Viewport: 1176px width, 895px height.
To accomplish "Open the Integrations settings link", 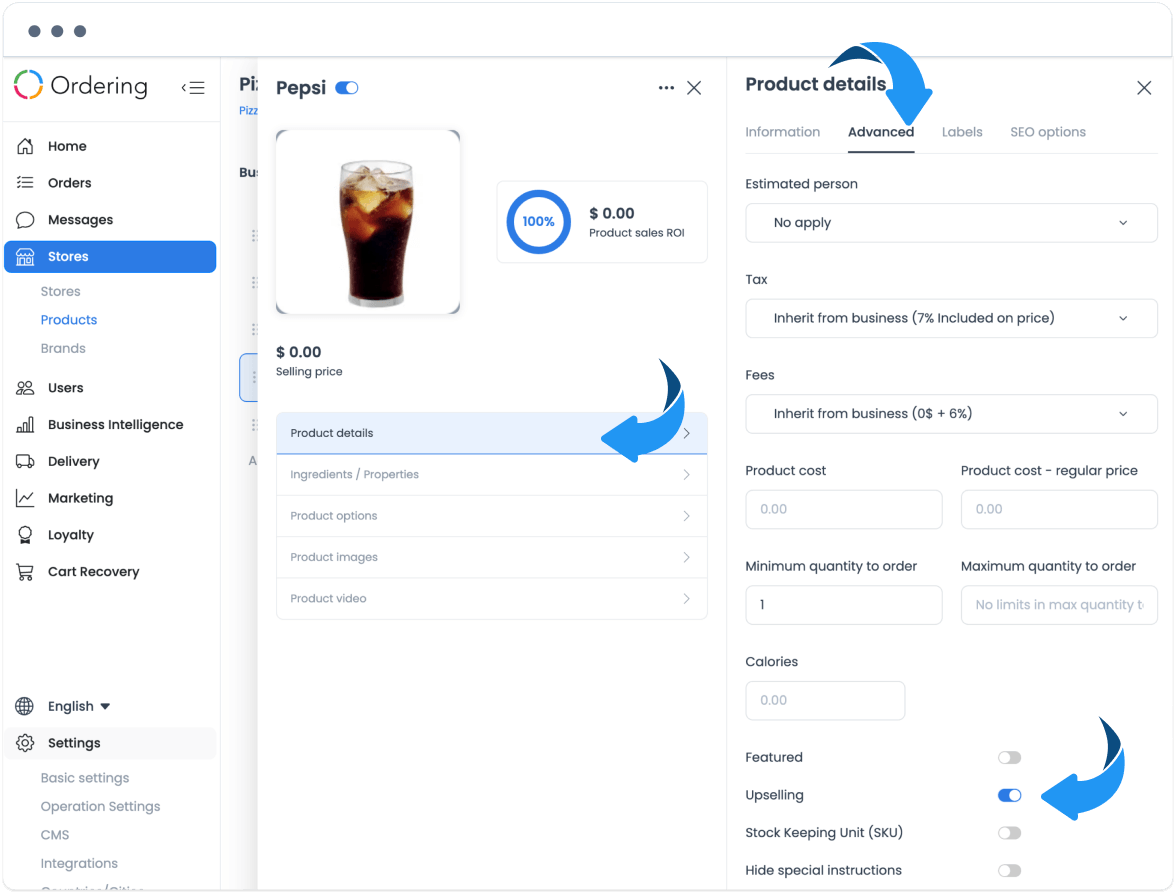I will click(79, 863).
